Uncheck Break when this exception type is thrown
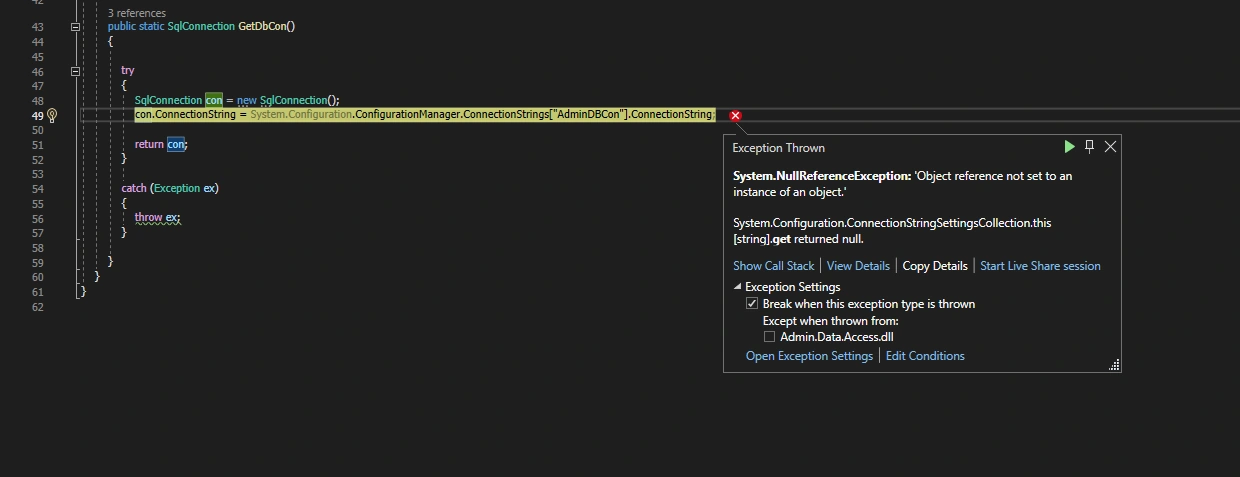 click(752, 304)
